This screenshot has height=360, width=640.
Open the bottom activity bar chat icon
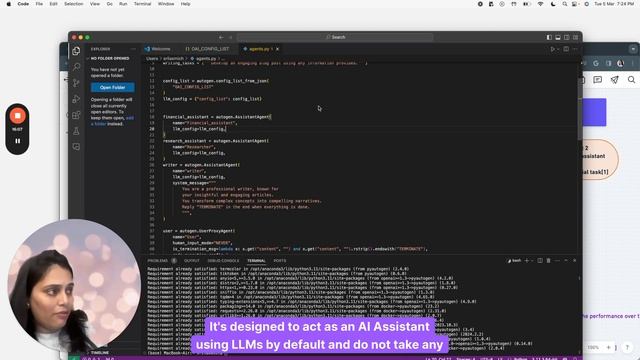tap(76, 147)
